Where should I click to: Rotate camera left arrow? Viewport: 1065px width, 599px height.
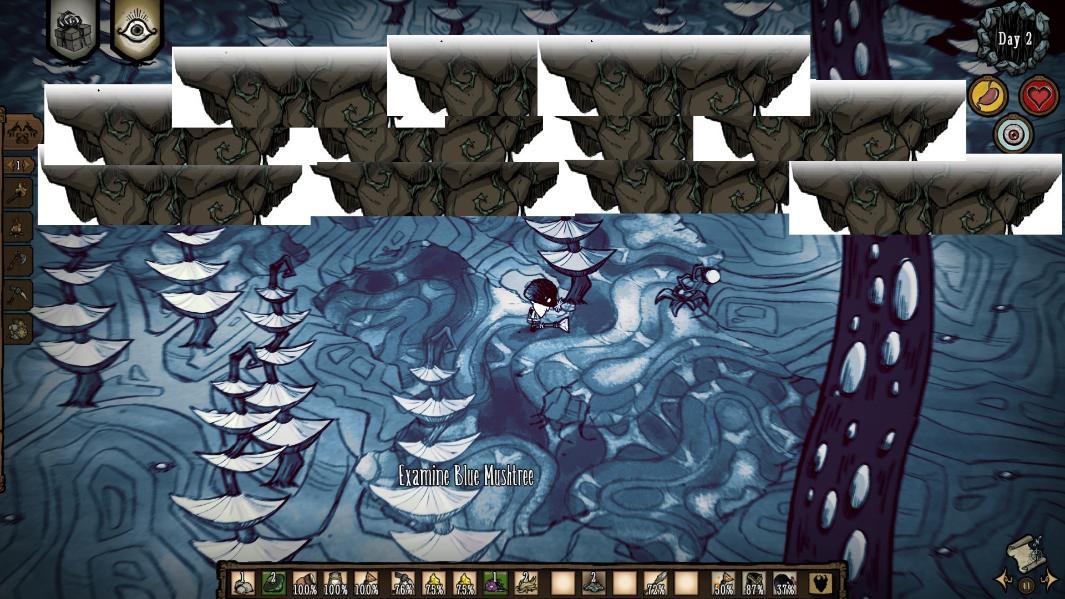click(1003, 581)
